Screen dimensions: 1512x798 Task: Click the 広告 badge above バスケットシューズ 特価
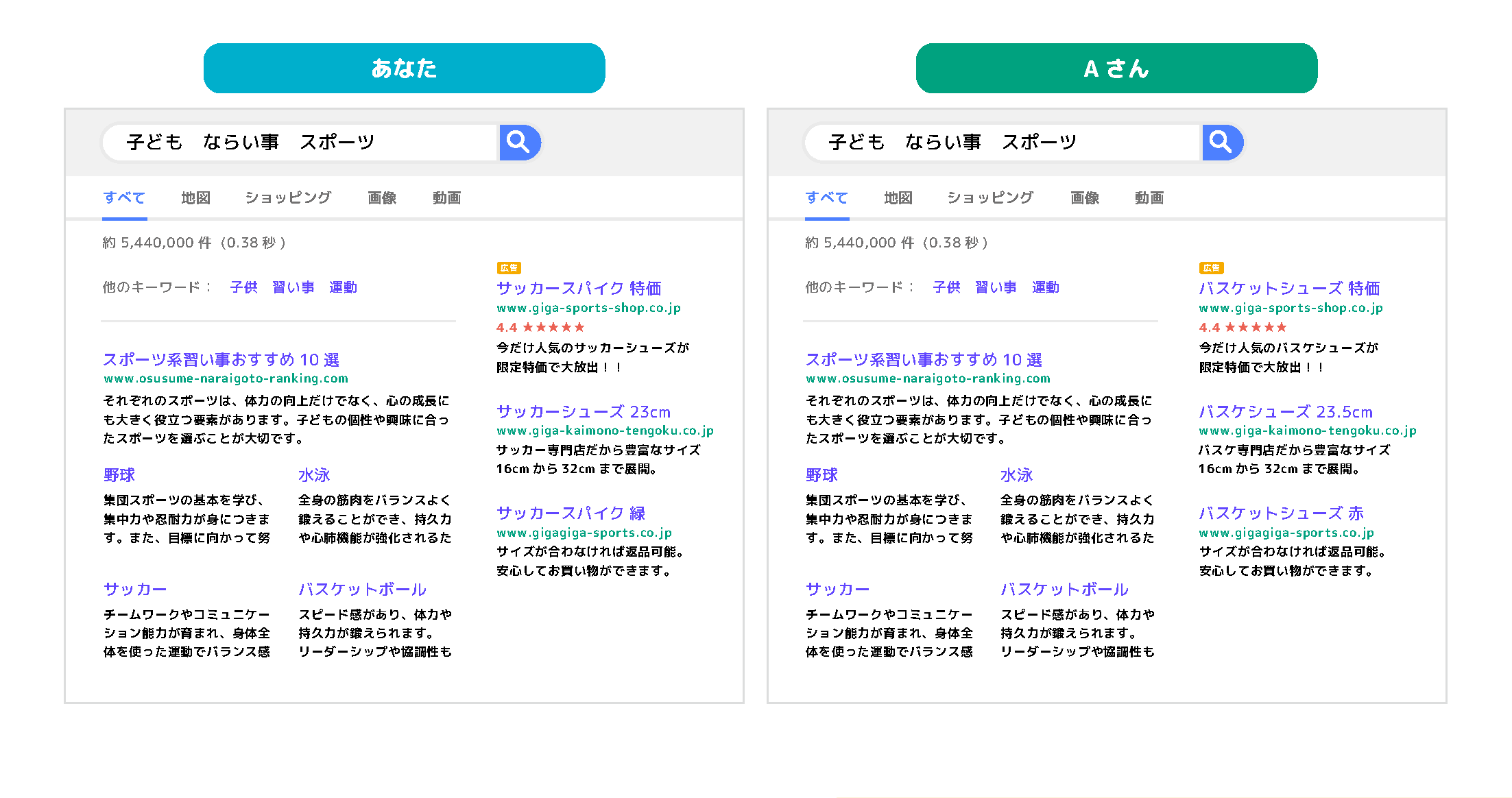[x=1211, y=267]
